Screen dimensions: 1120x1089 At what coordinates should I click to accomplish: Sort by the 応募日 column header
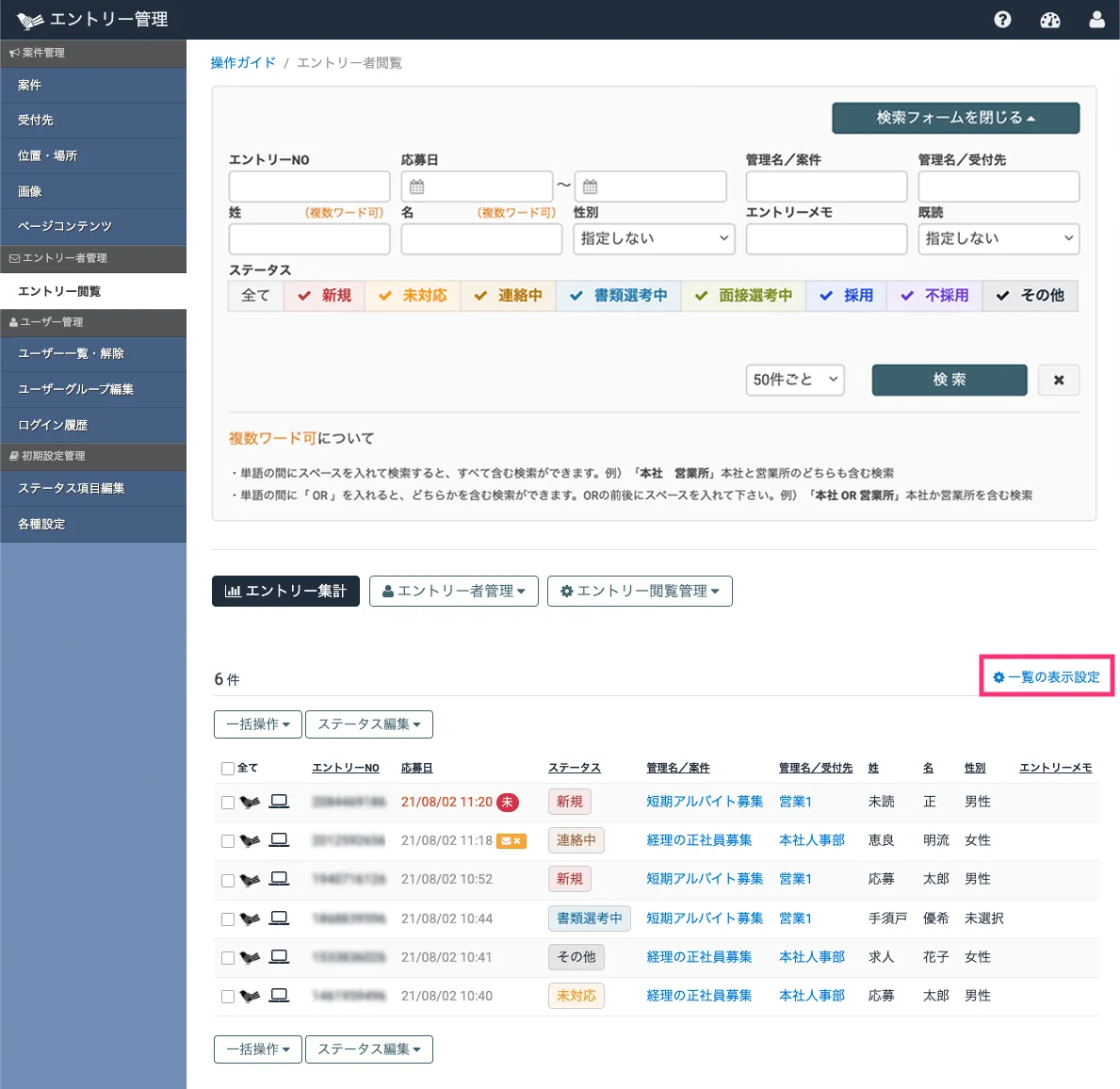coord(417,768)
